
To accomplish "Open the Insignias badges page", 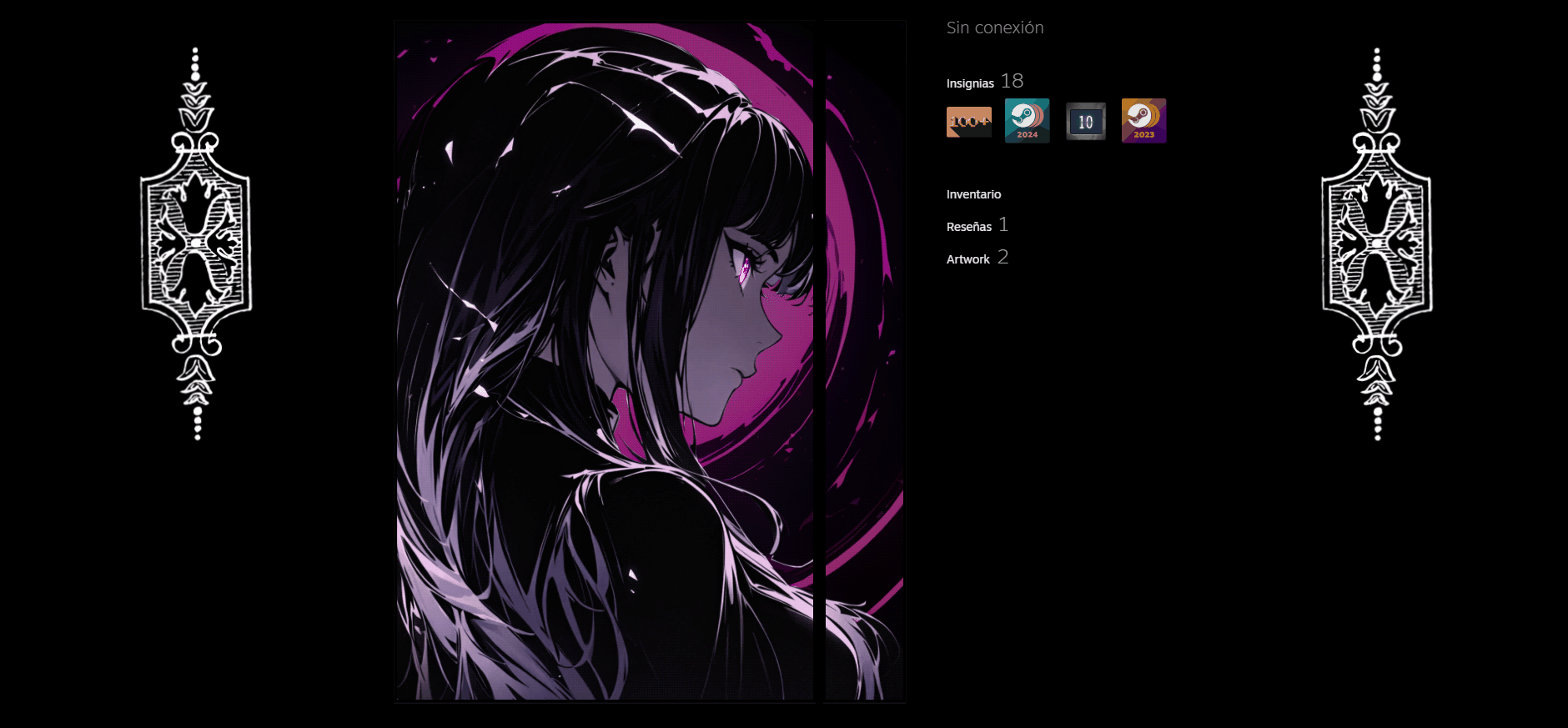I will 970,83.
